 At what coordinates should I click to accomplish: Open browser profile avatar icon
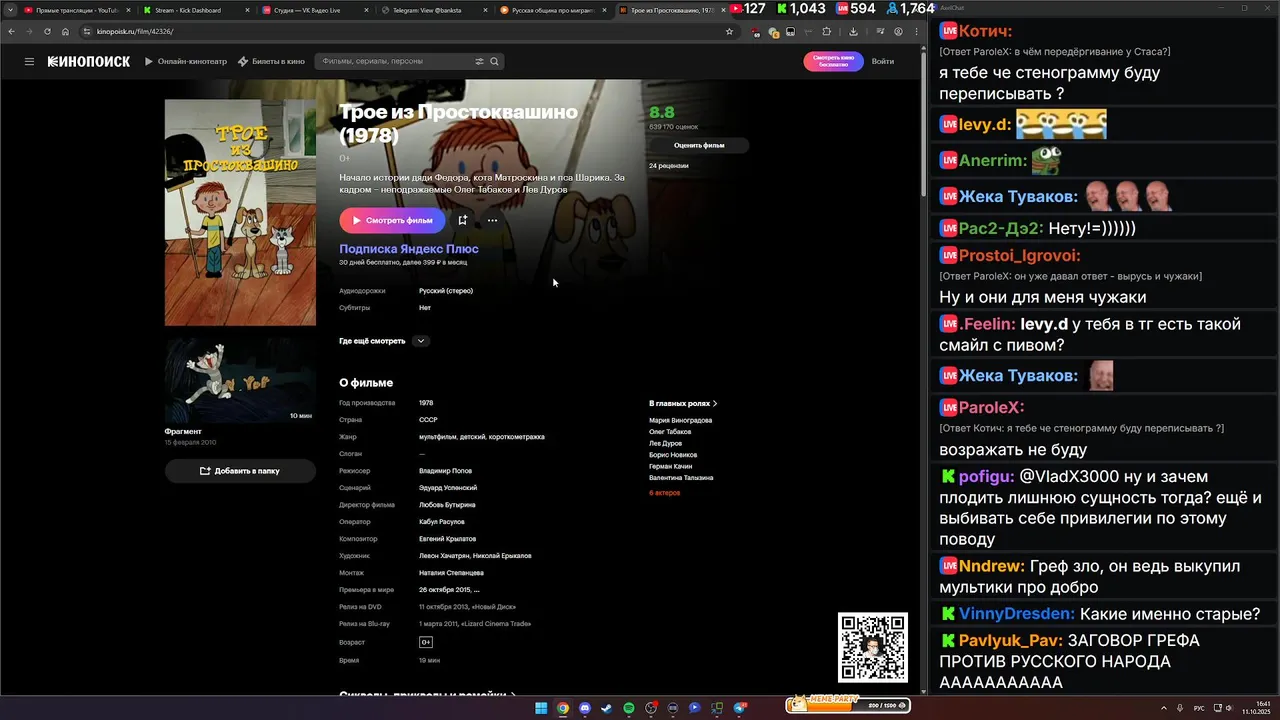(x=898, y=32)
